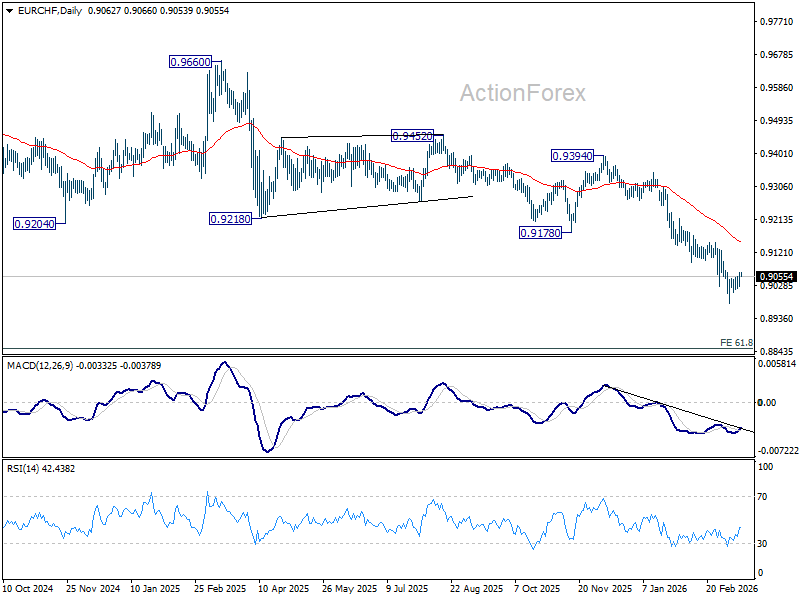800x600 pixels.
Task: Click the RSI 70 level label
Action: (762, 496)
